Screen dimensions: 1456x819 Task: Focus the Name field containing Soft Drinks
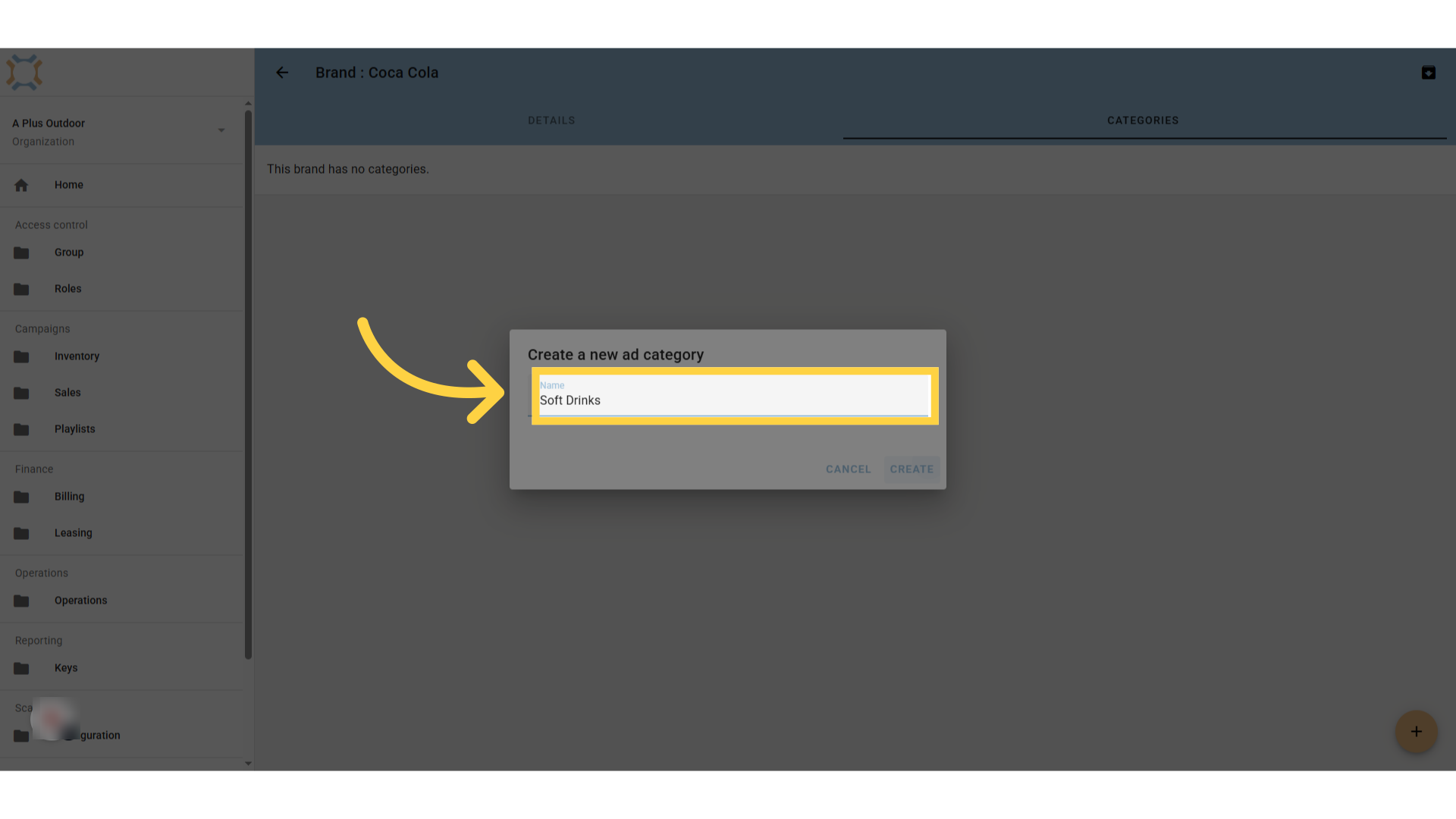[734, 395]
